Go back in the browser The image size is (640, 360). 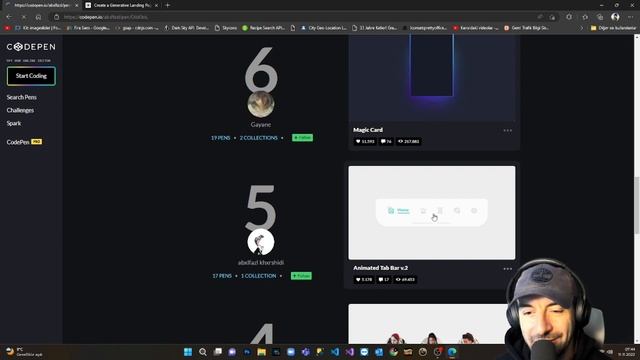(x=9, y=17)
